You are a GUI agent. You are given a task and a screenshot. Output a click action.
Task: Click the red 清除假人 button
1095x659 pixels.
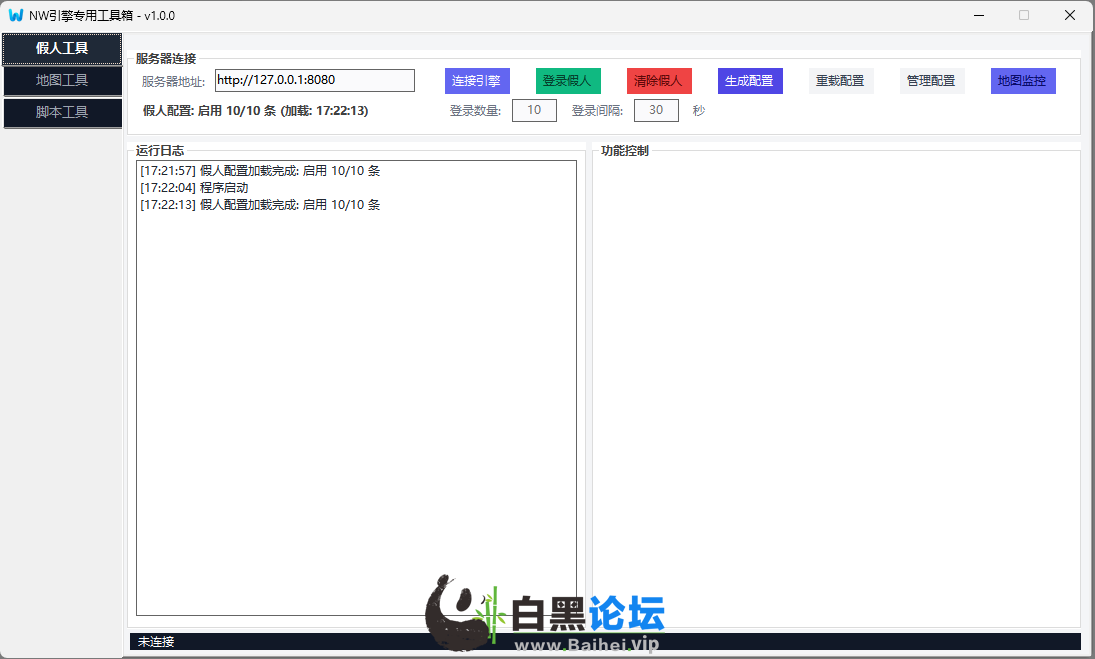pyautogui.click(x=659, y=81)
